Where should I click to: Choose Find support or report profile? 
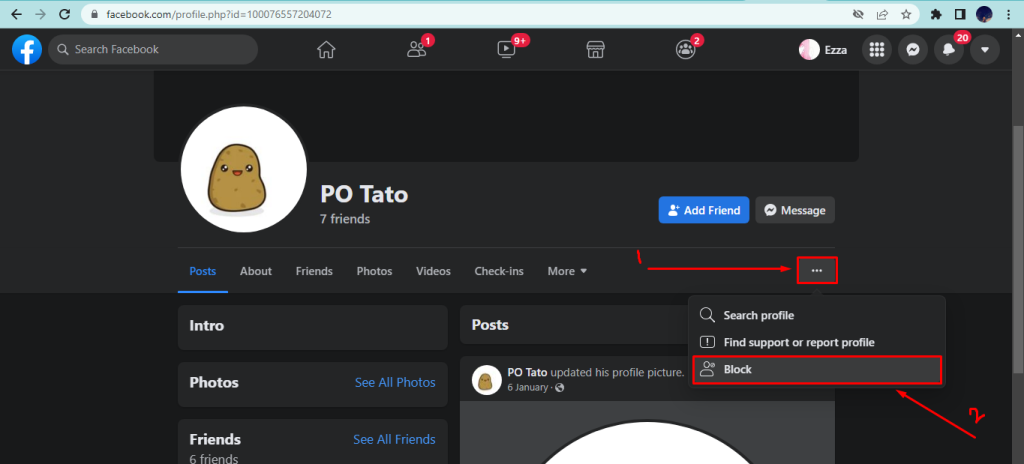coord(816,342)
